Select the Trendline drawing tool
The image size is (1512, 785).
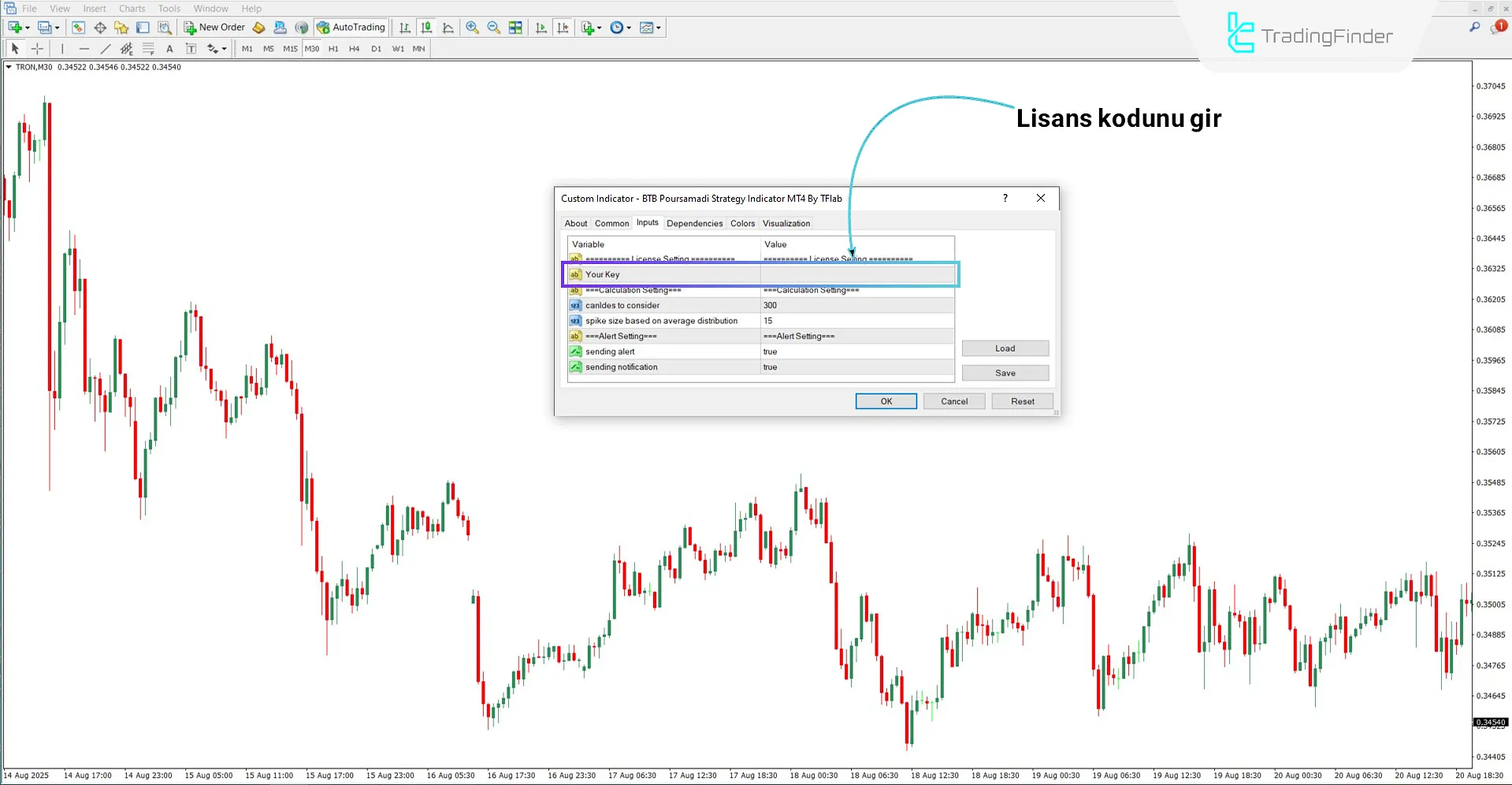106,49
